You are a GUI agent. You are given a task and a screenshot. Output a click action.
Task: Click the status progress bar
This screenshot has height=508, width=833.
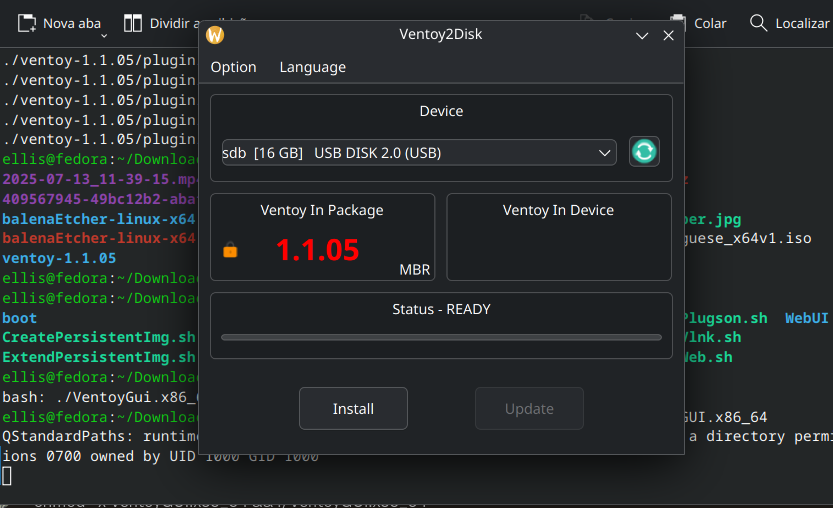point(441,337)
